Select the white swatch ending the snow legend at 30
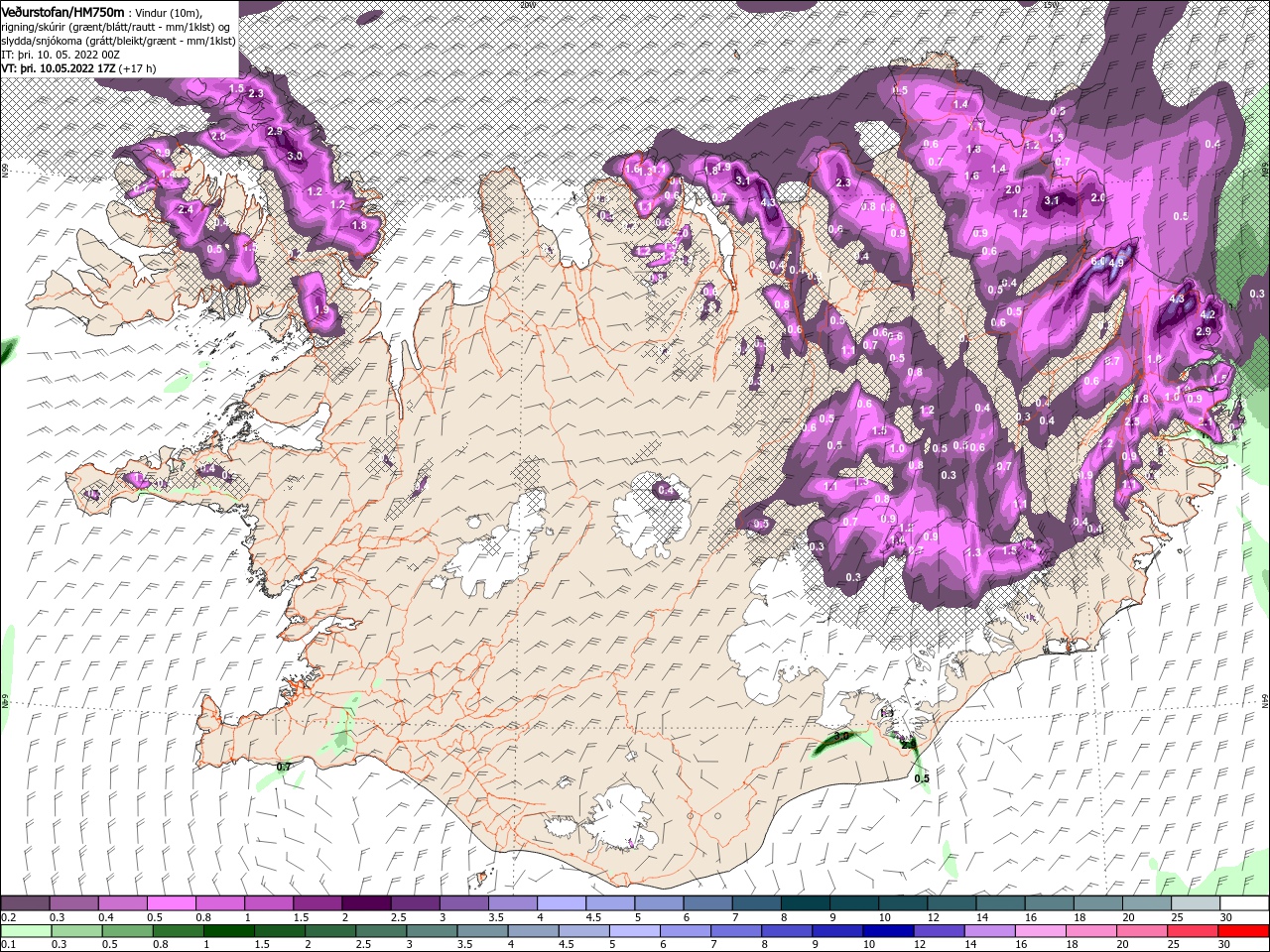The width and height of the screenshot is (1270, 952). click(x=1244, y=902)
